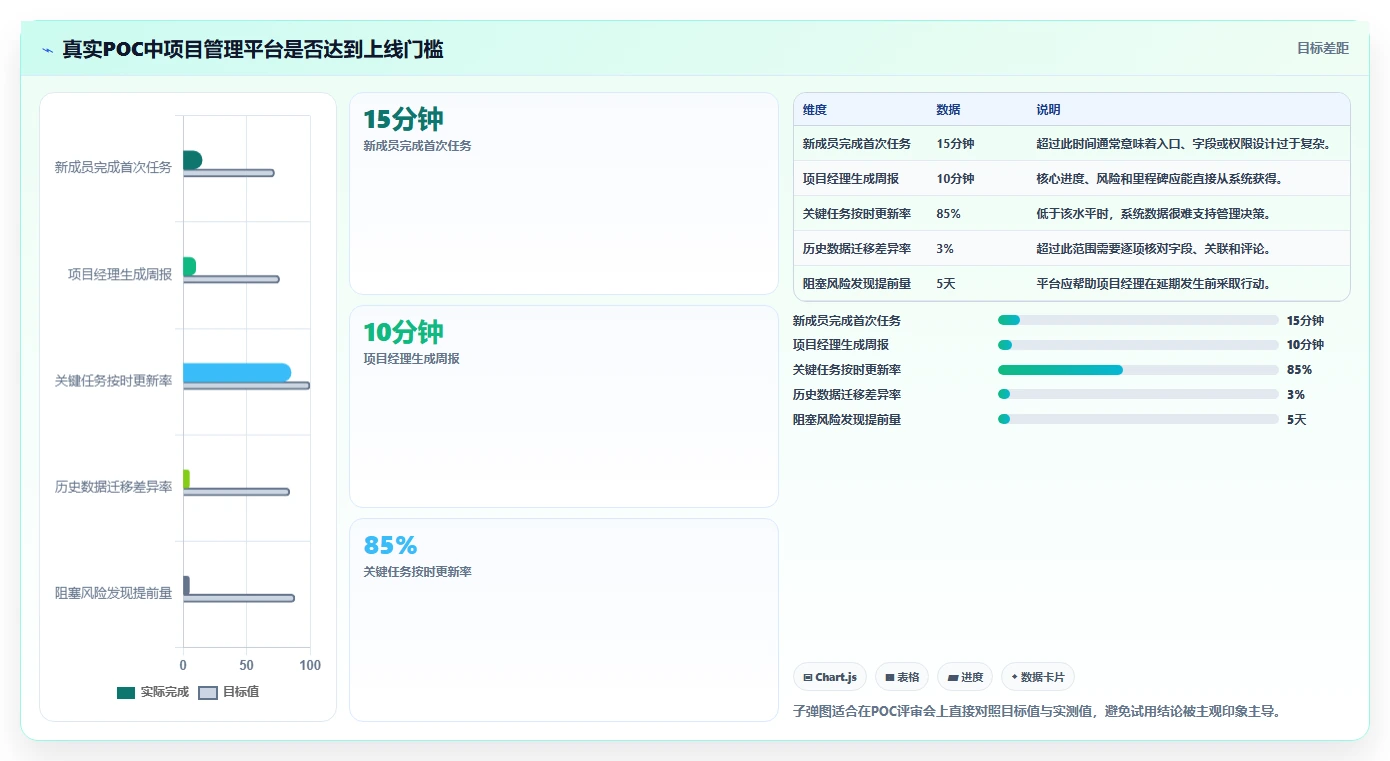Click the 进度 chip
The height and width of the screenshot is (761, 1390).
[x=965, y=677]
